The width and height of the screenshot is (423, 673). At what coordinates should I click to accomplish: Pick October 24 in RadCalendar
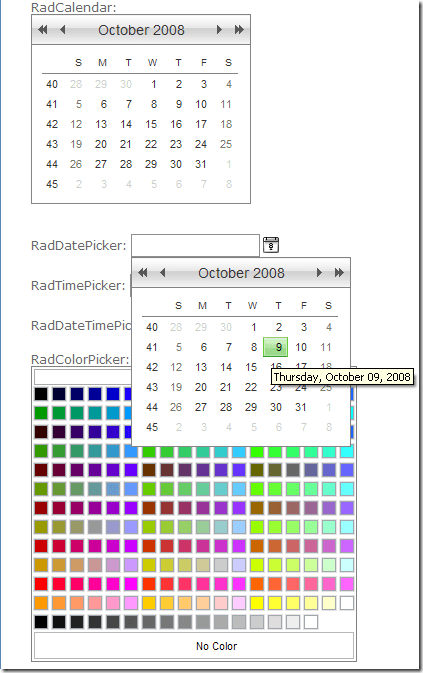201,144
